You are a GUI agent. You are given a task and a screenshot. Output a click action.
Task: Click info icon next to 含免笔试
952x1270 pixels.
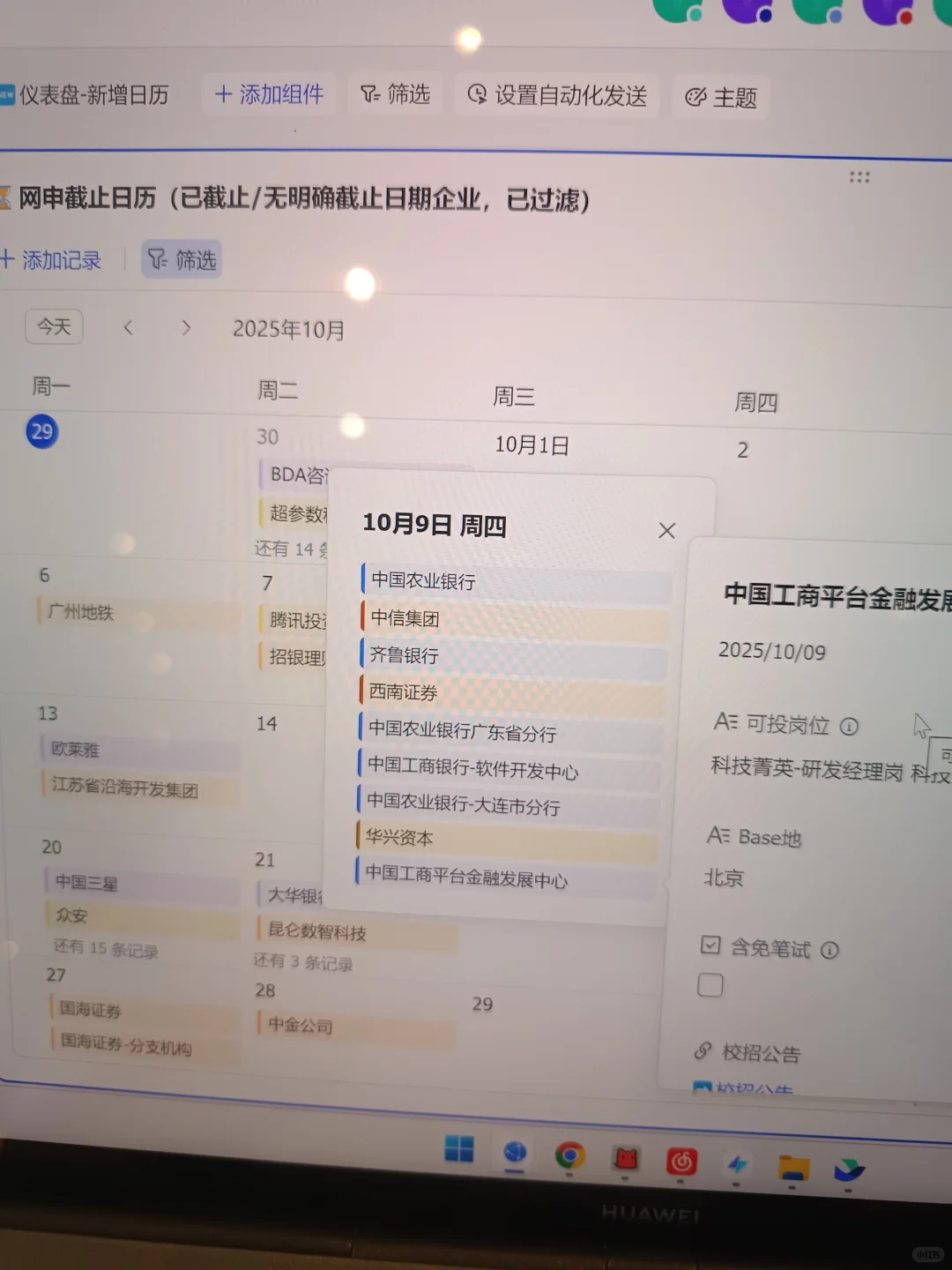pyautogui.click(x=829, y=950)
